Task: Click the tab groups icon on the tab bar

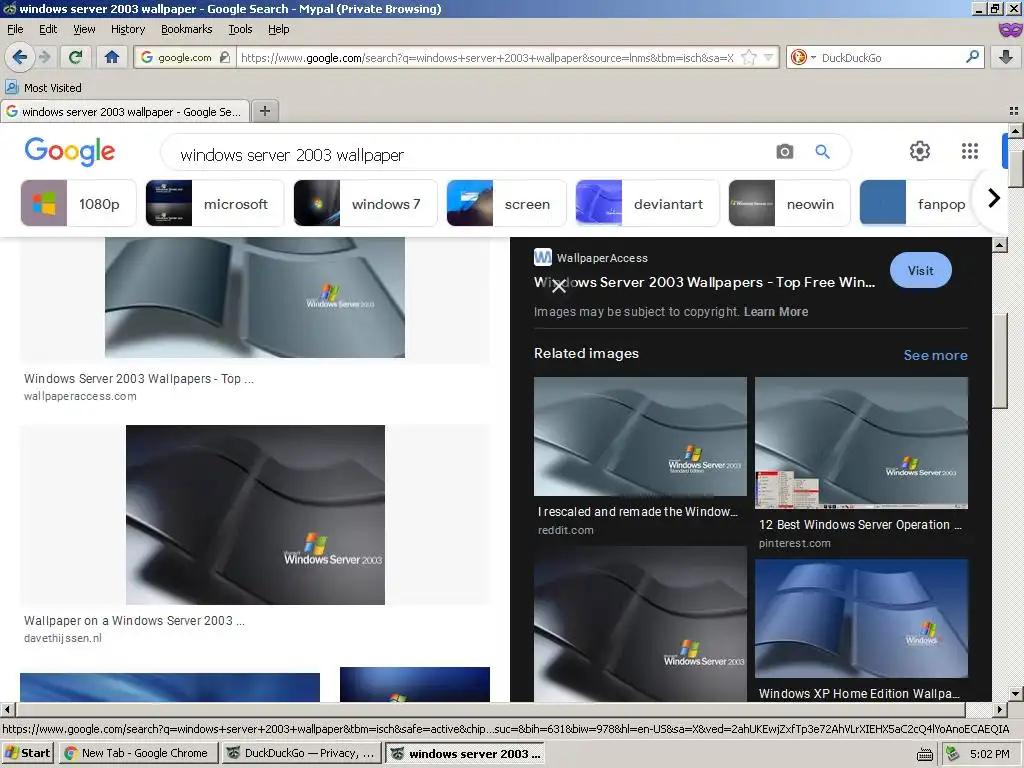Action: (x=1014, y=111)
